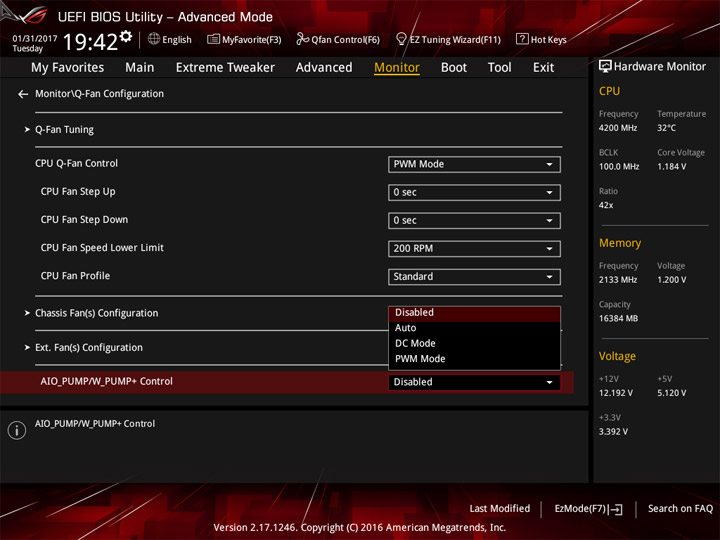720x540 pixels.
Task: Click the date 01/31/2017 Tuesday
Action: tap(34, 43)
